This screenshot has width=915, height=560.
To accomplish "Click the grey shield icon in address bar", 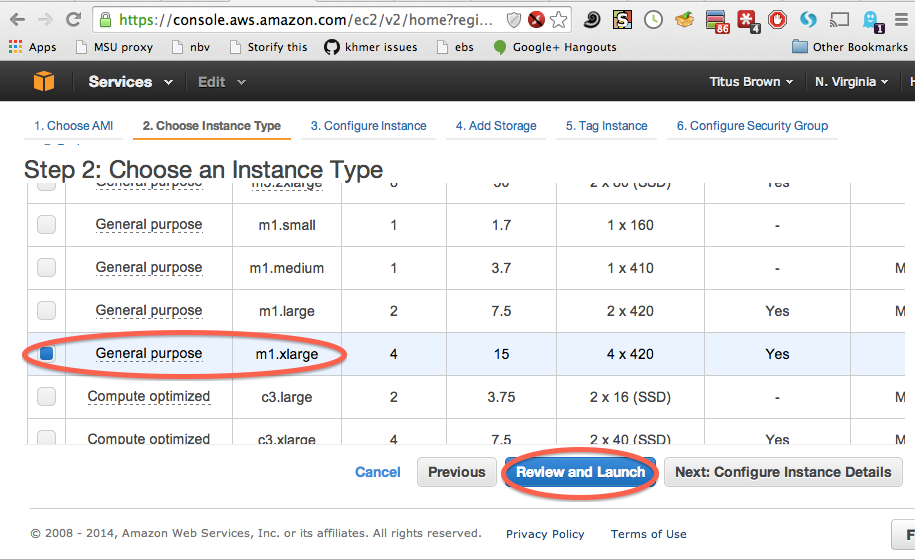I will click(x=514, y=20).
